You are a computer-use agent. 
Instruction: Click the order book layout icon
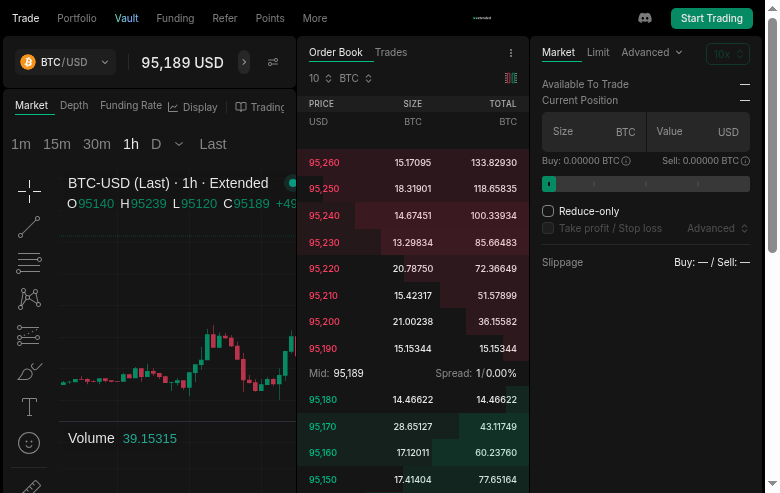tap(511, 78)
